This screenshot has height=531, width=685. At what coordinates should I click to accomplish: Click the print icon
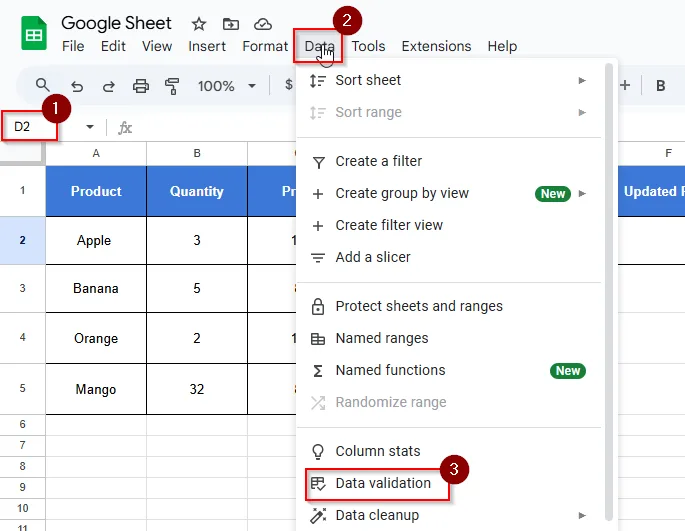tap(141, 86)
